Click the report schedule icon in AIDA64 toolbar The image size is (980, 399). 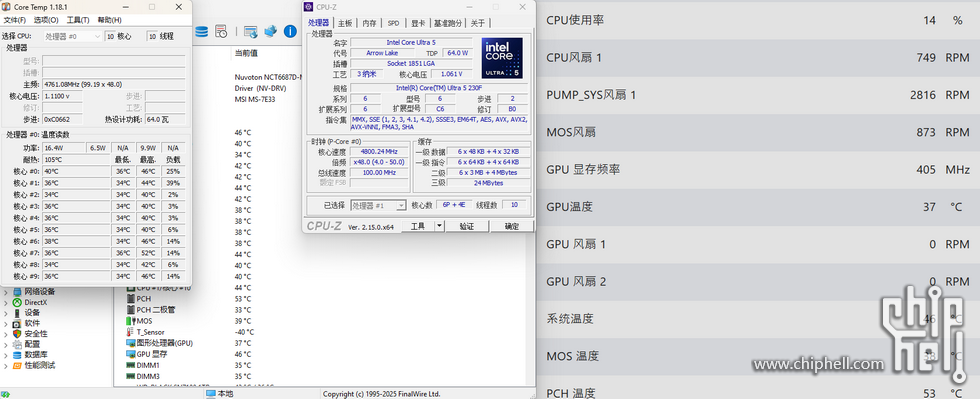[221, 31]
